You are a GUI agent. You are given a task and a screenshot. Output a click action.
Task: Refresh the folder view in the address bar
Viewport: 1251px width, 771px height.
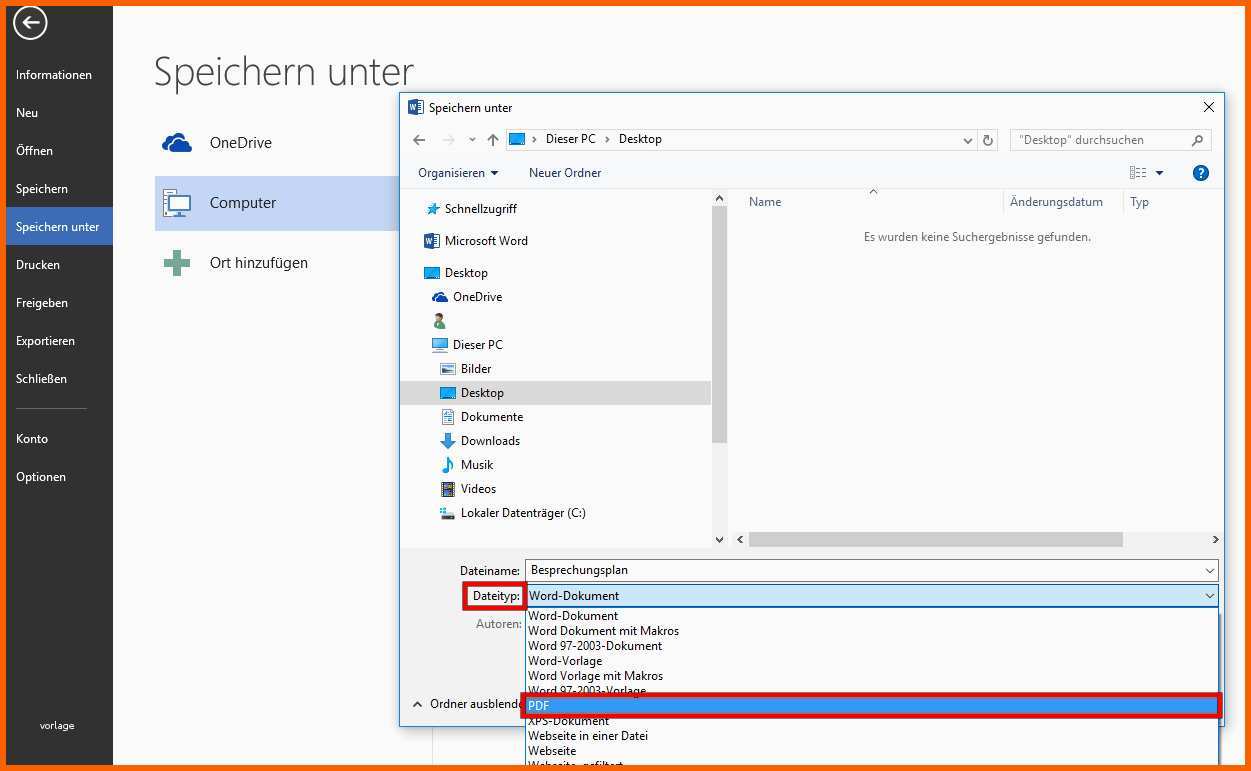(988, 140)
